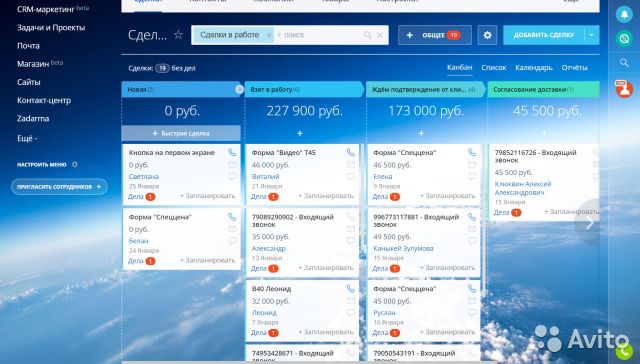Click chat icon on Кнопка на первом экране card
This screenshot has height=364, width=640.
232,177
